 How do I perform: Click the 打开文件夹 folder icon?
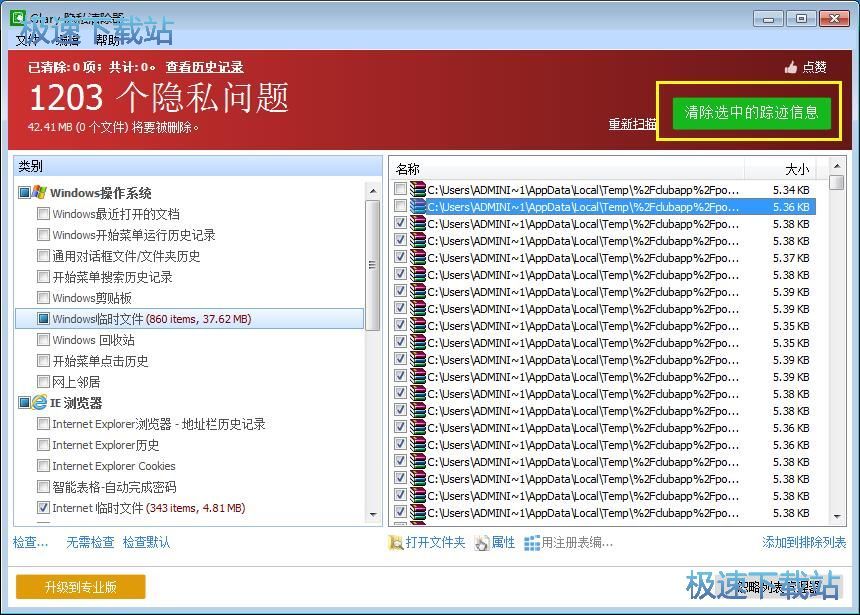click(395, 543)
